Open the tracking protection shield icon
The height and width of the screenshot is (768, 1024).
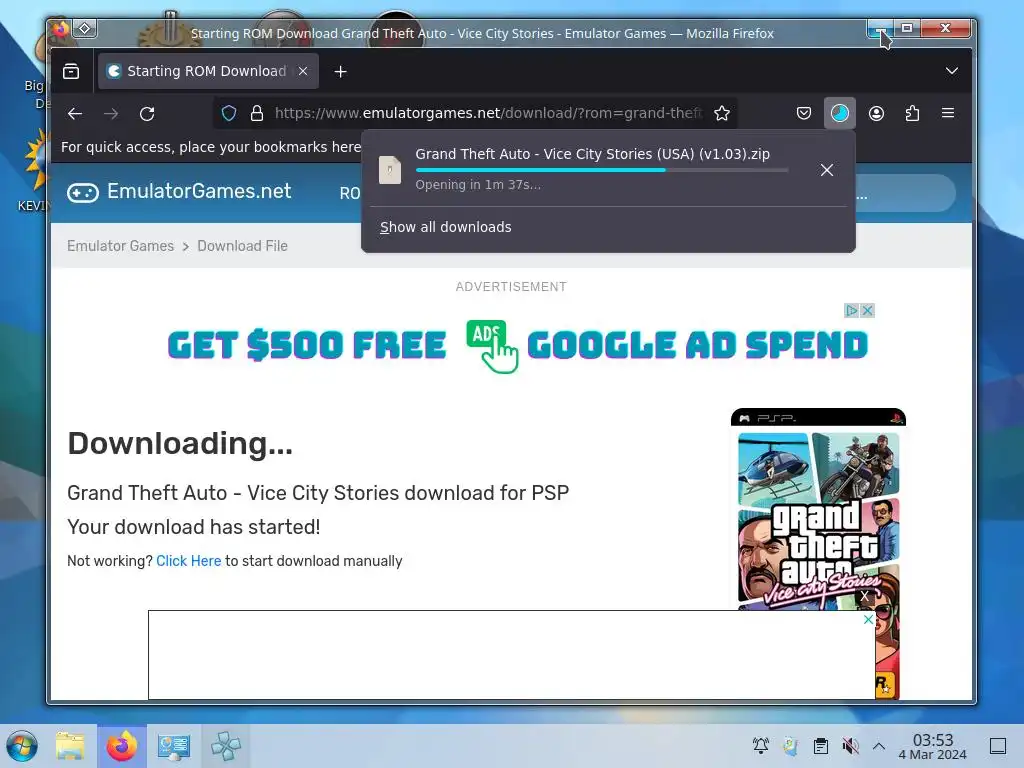click(229, 114)
